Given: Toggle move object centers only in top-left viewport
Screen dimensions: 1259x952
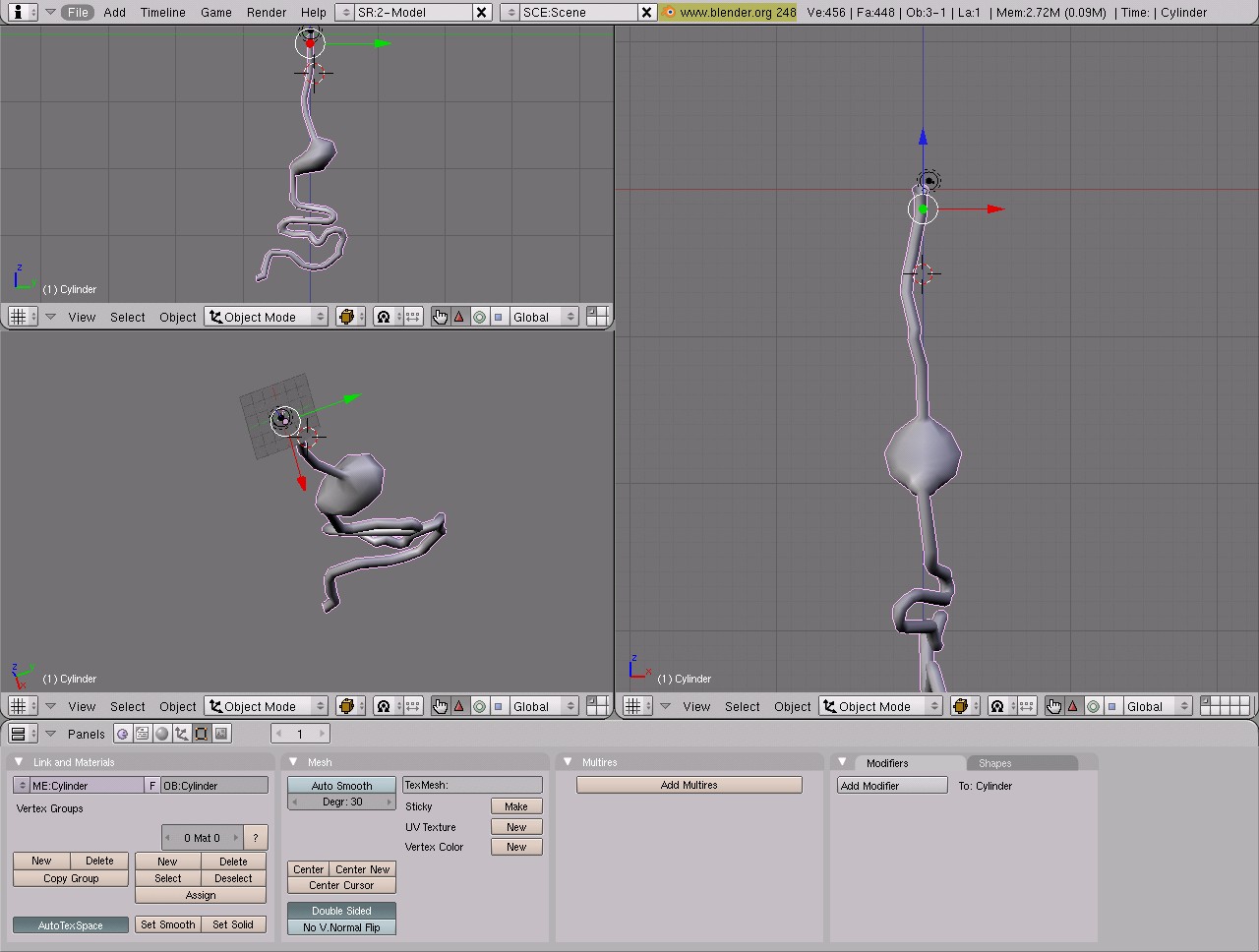Looking at the screenshot, I should (413, 317).
